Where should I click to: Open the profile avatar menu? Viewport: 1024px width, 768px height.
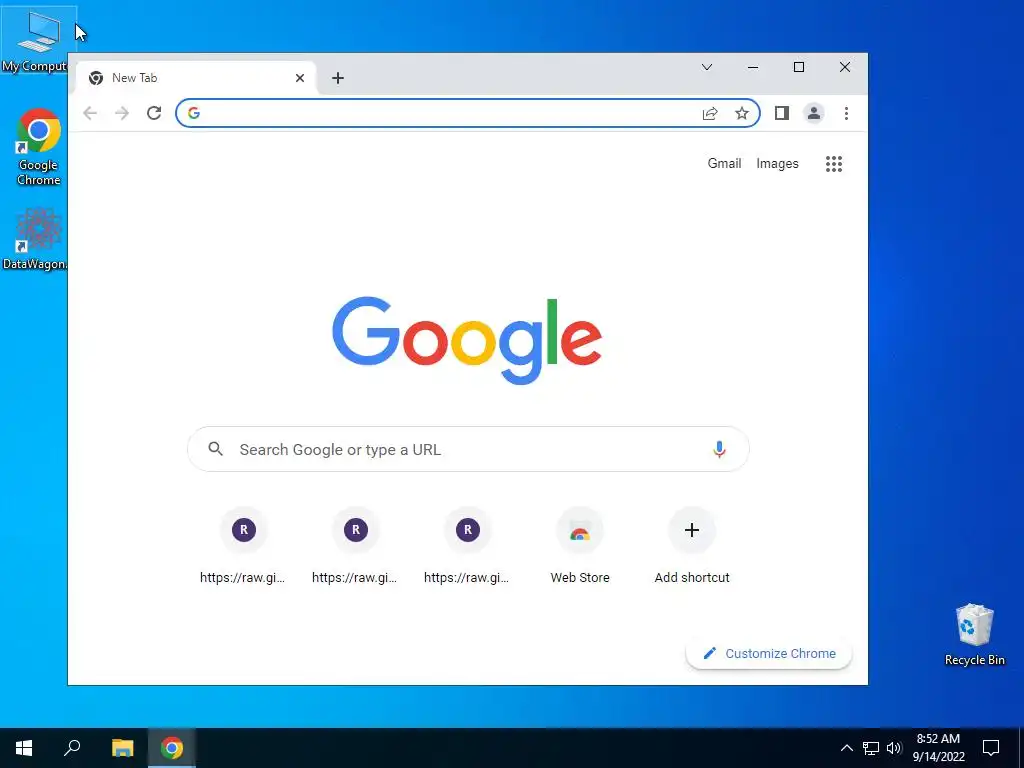click(814, 113)
